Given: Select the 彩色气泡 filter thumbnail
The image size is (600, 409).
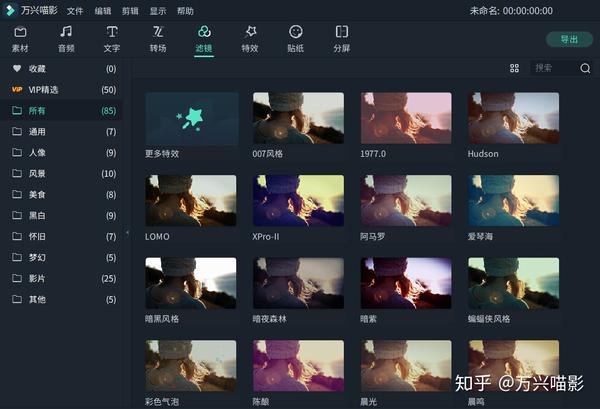Looking at the screenshot, I should (x=191, y=366).
